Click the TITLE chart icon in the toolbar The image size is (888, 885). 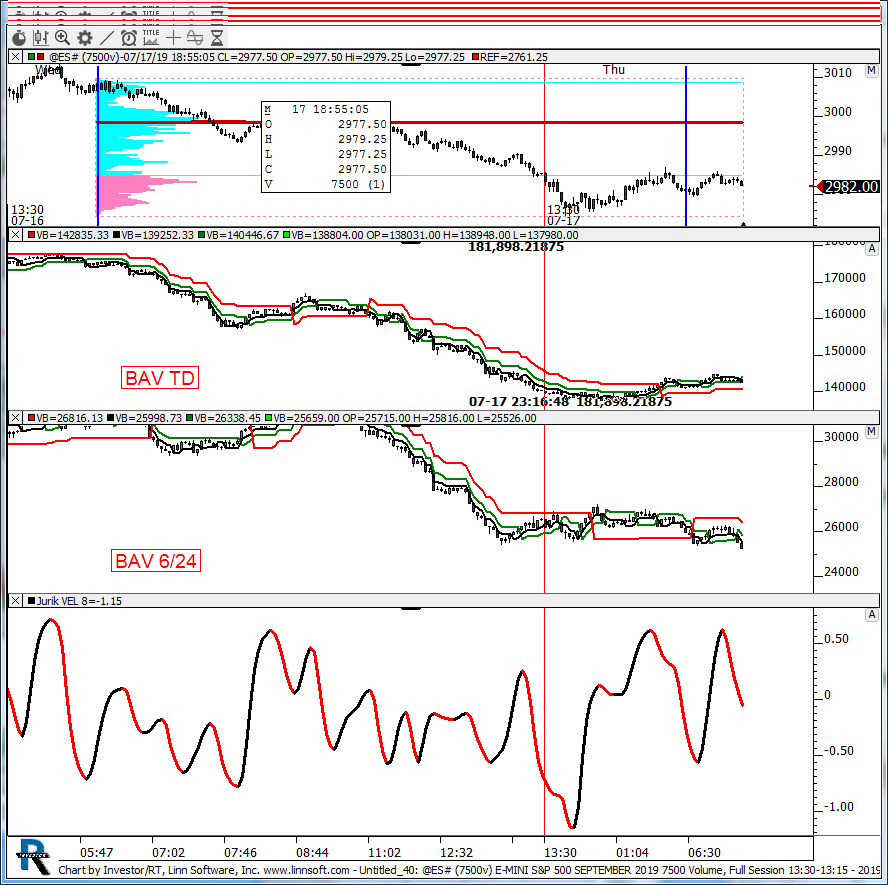tap(151, 37)
